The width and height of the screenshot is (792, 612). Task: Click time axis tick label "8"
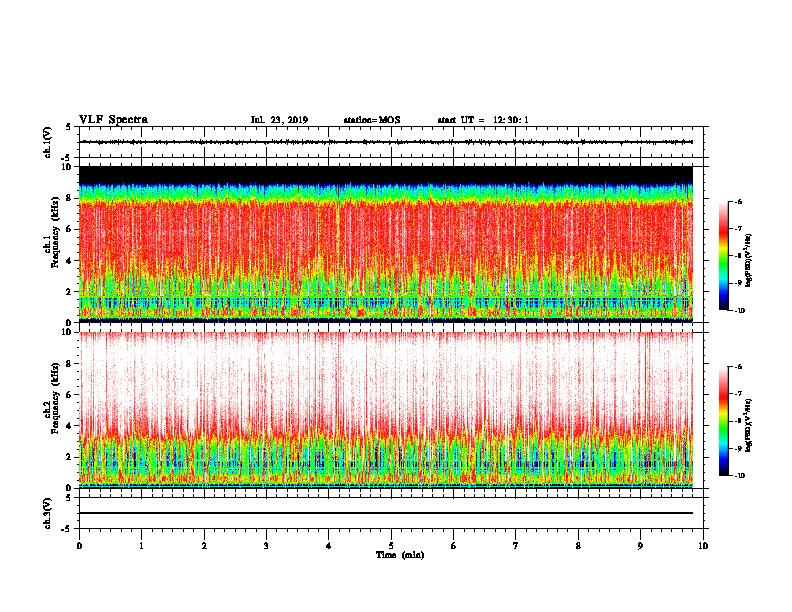coord(578,546)
